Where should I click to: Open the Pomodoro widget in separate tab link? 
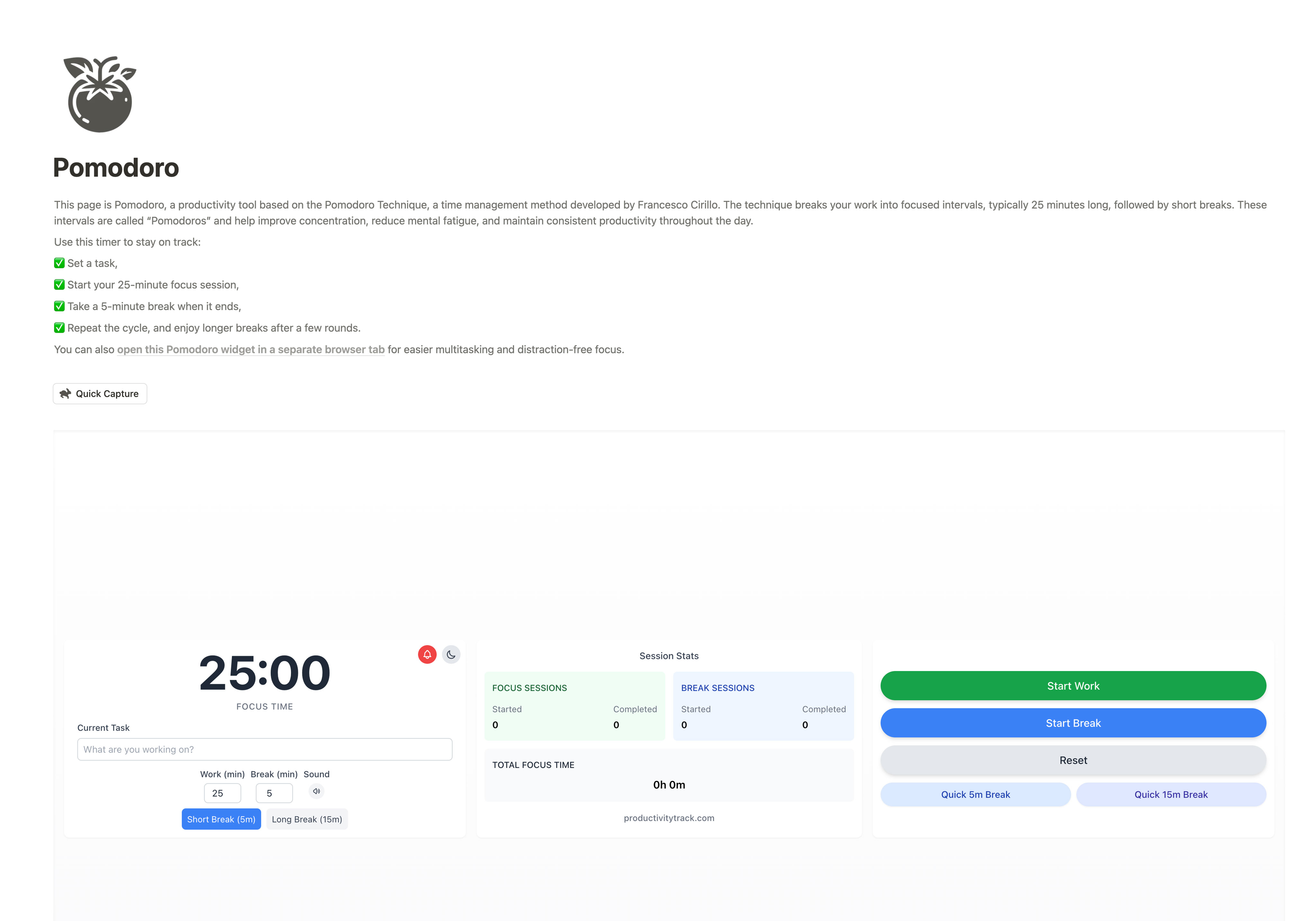tap(251, 350)
